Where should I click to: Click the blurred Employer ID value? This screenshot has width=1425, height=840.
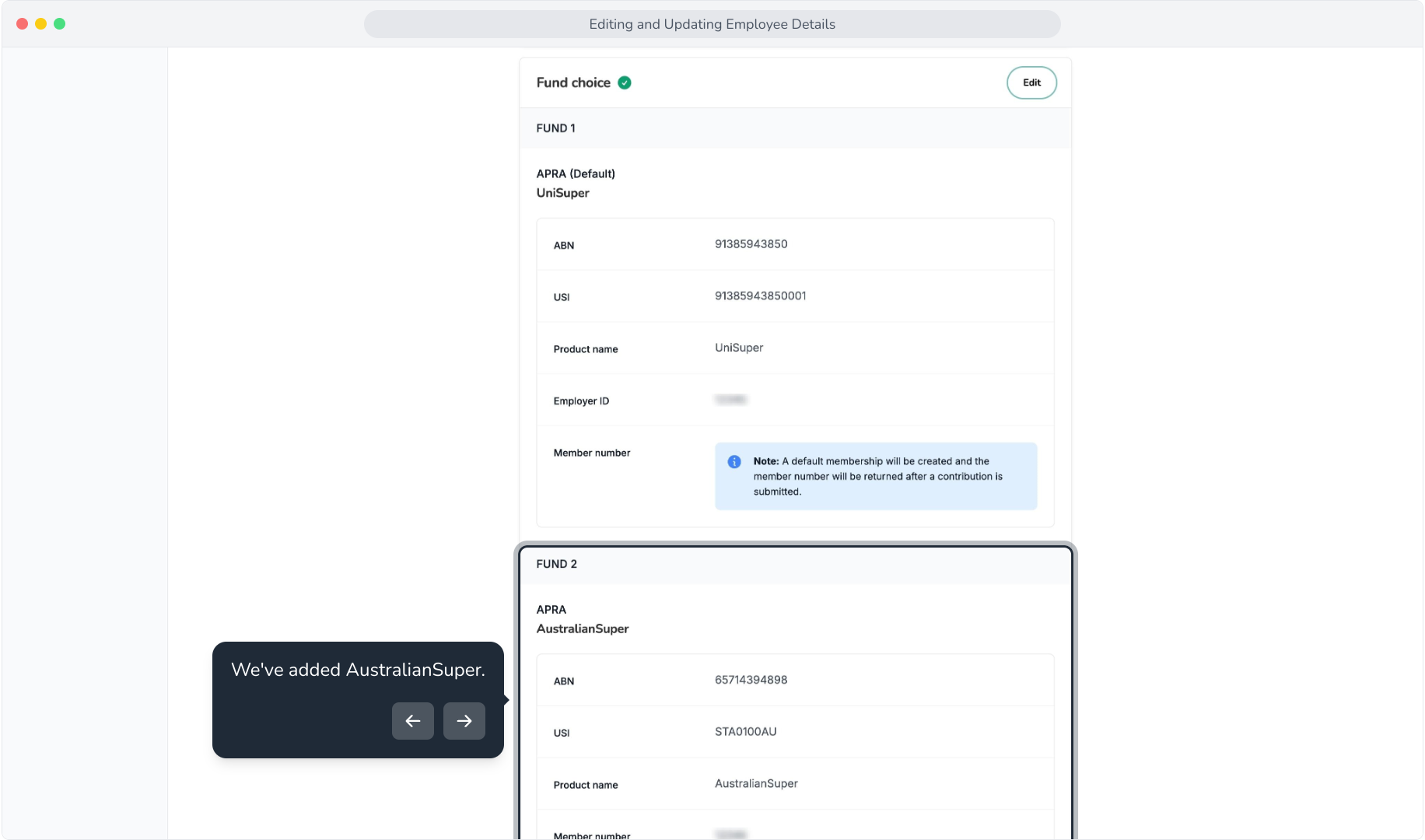pyautogui.click(x=731, y=400)
